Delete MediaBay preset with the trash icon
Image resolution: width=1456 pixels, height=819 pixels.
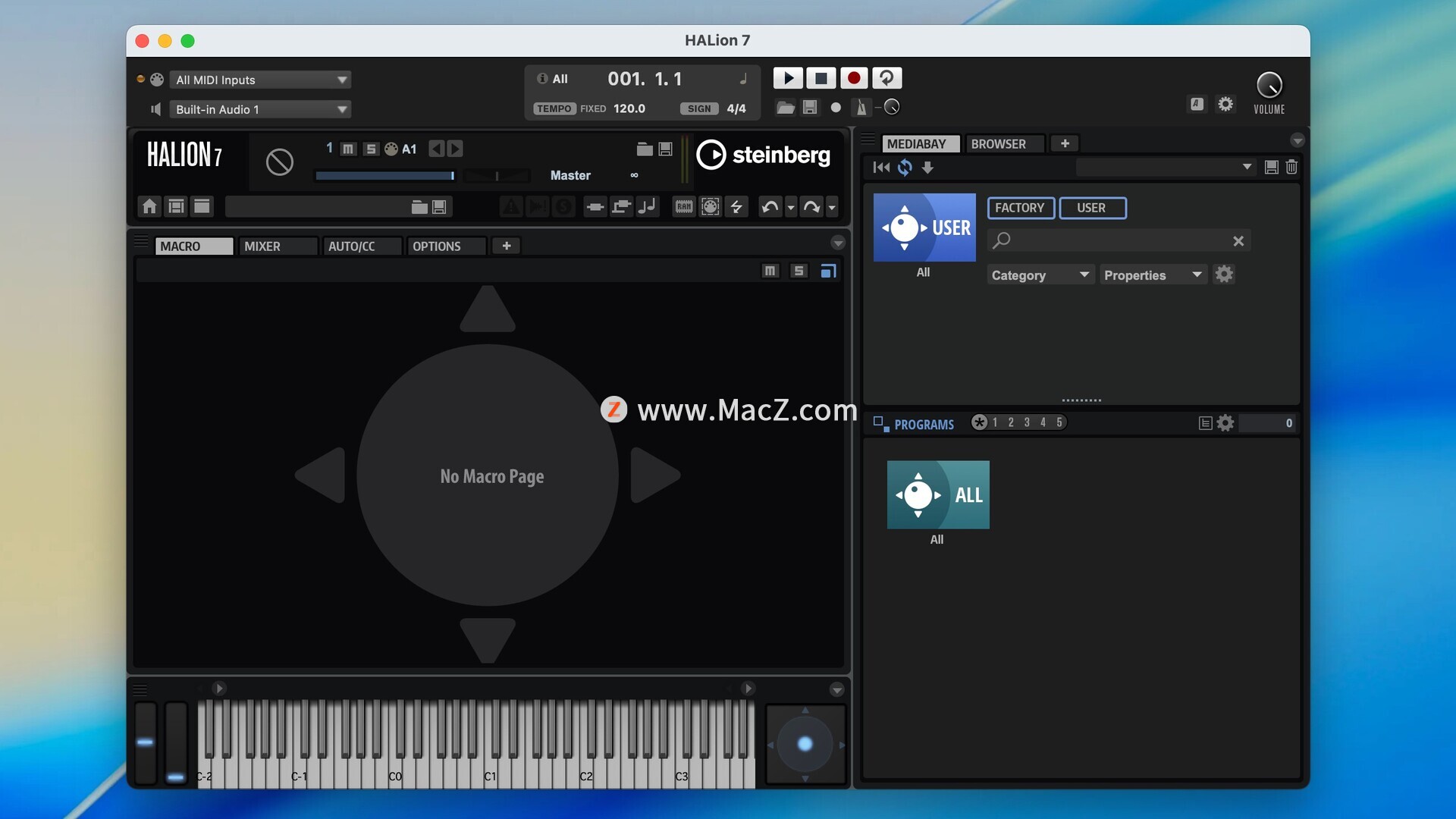(1291, 168)
